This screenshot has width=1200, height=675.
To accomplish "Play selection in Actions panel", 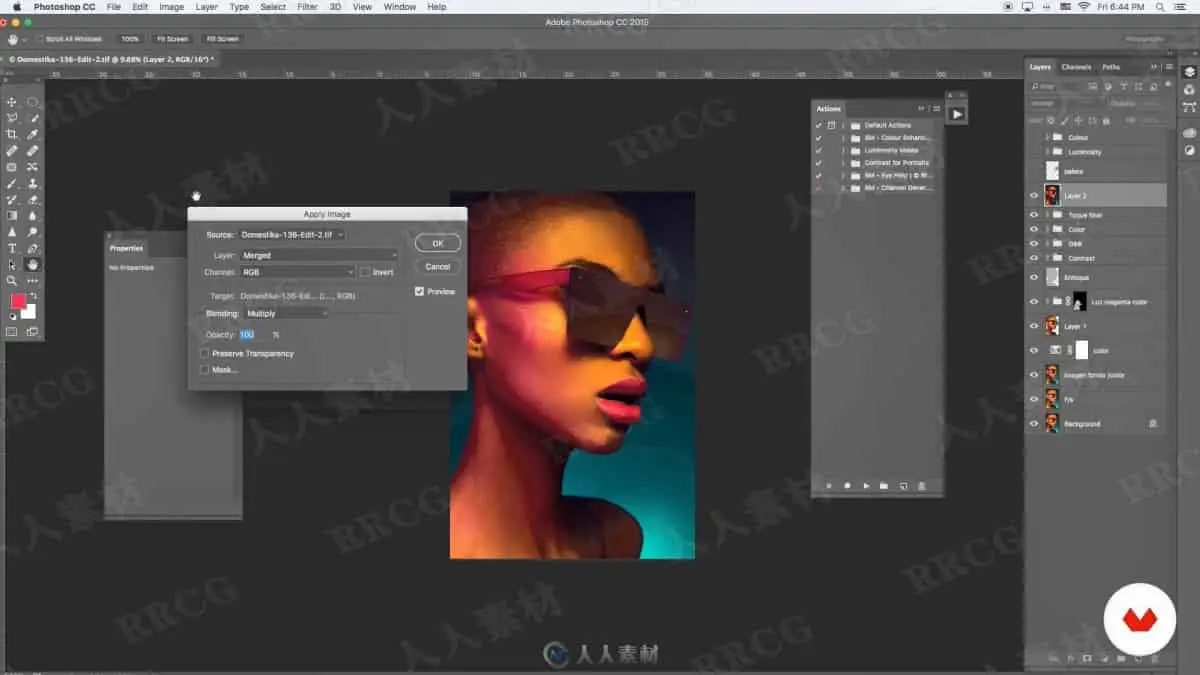I will (x=866, y=486).
